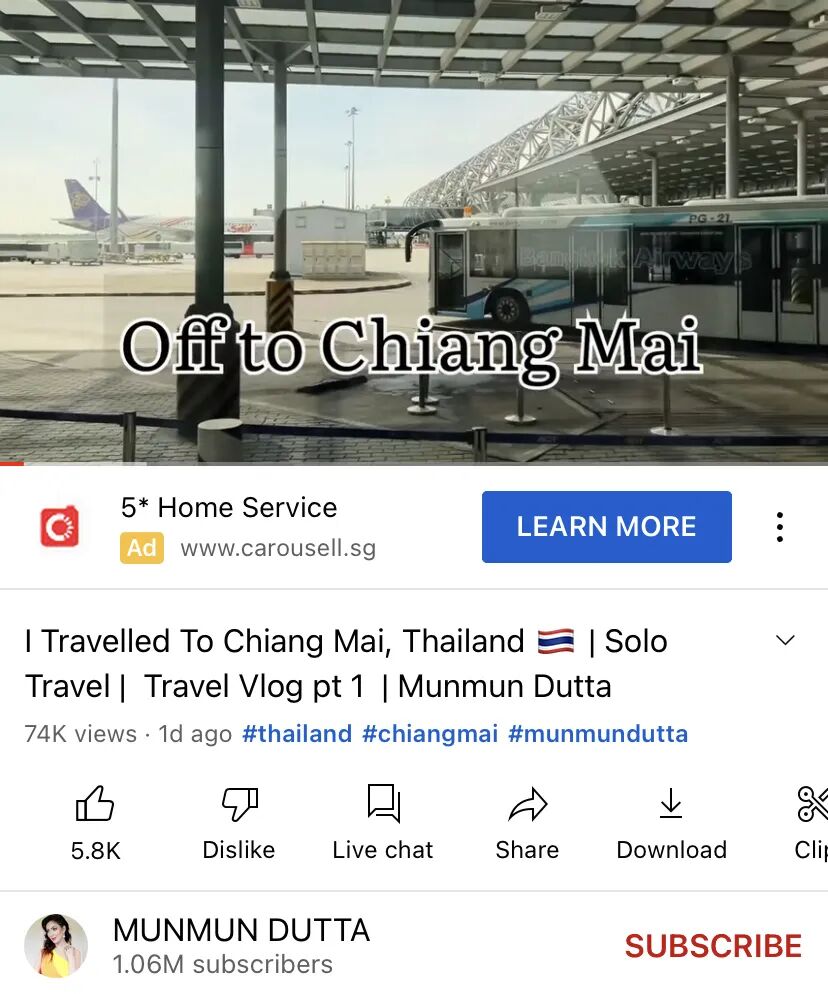Tap the Share arrow icon
The height and width of the screenshot is (994, 828).
(x=527, y=804)
